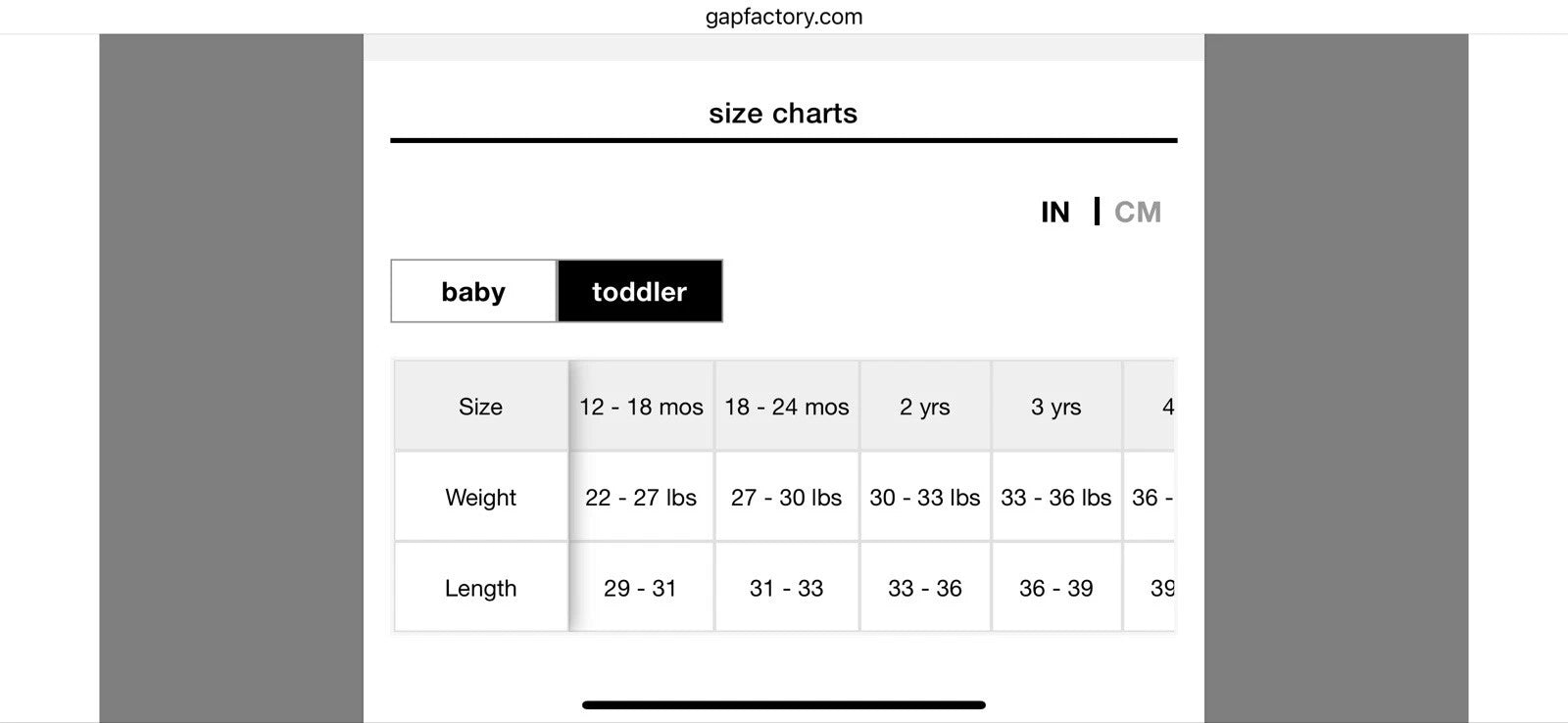This screenshot has width=1568, height=723.
Task: Select the 12 - 18 mos column header
Action: click(641, 407)
